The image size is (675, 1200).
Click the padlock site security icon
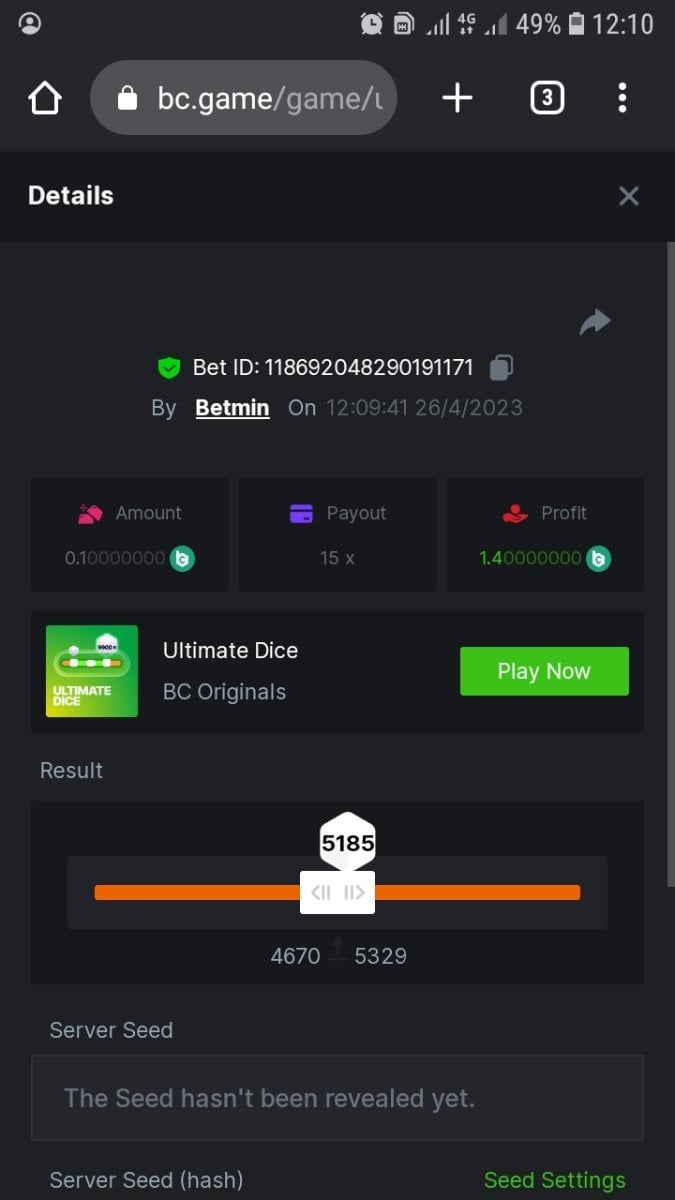127,98
